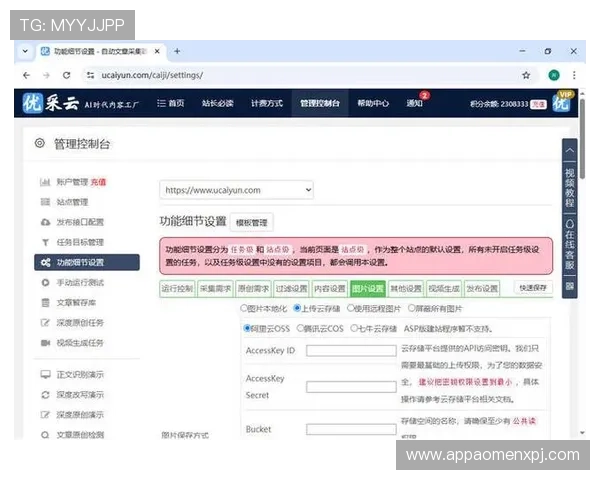Open 计费方式 in top navigation
Screen dimensions: 600x480
click(267, 103)
